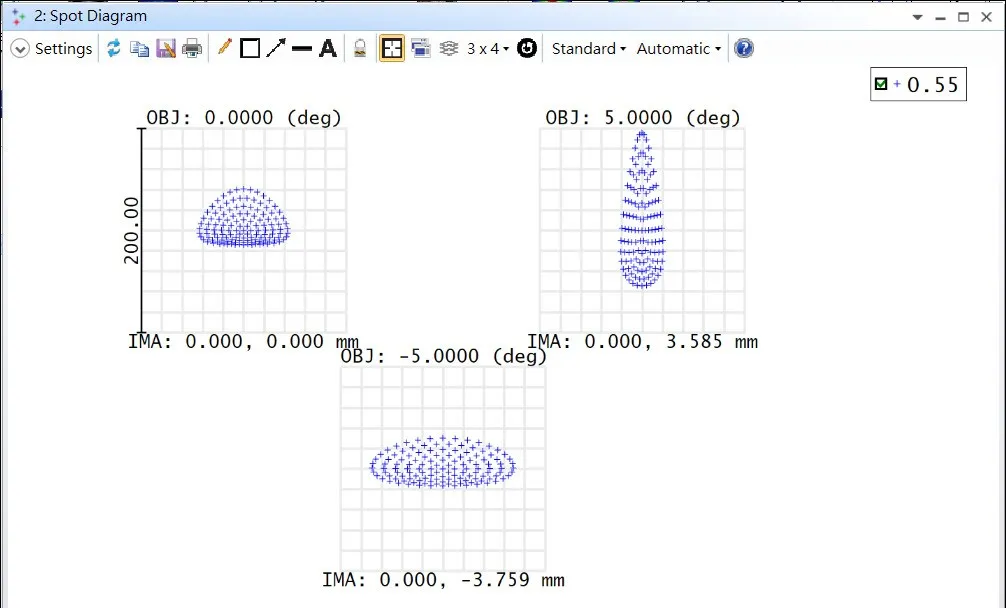1006x608 pixels.
Task: Open the Automatic dropdown menu
Action: pyautogui.click(x=678, y=48)
